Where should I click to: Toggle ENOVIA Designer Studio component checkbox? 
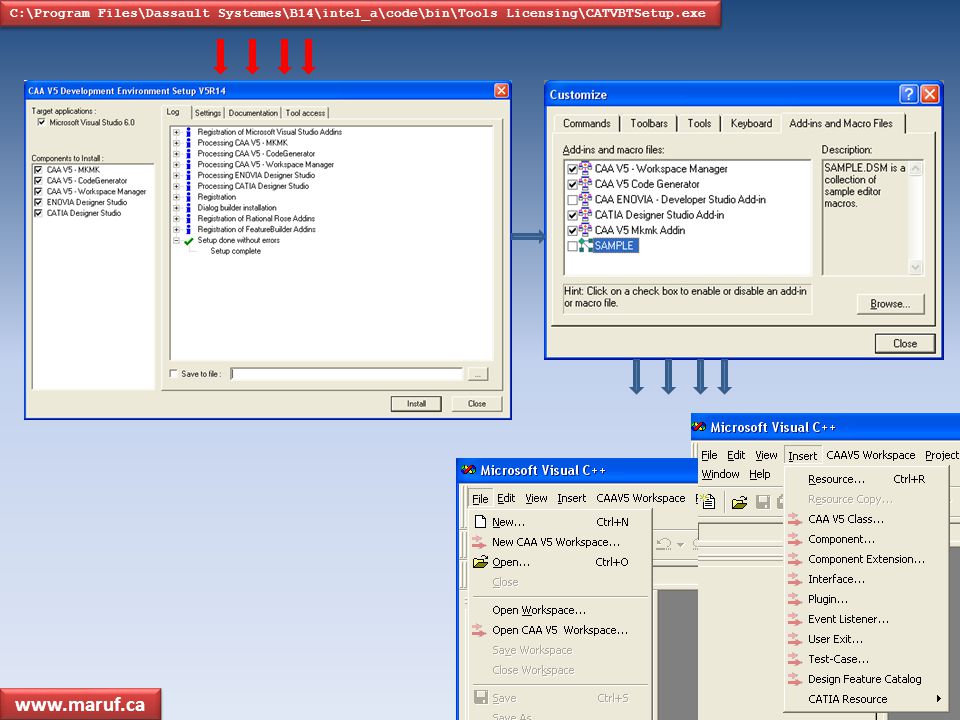(38, 202)
